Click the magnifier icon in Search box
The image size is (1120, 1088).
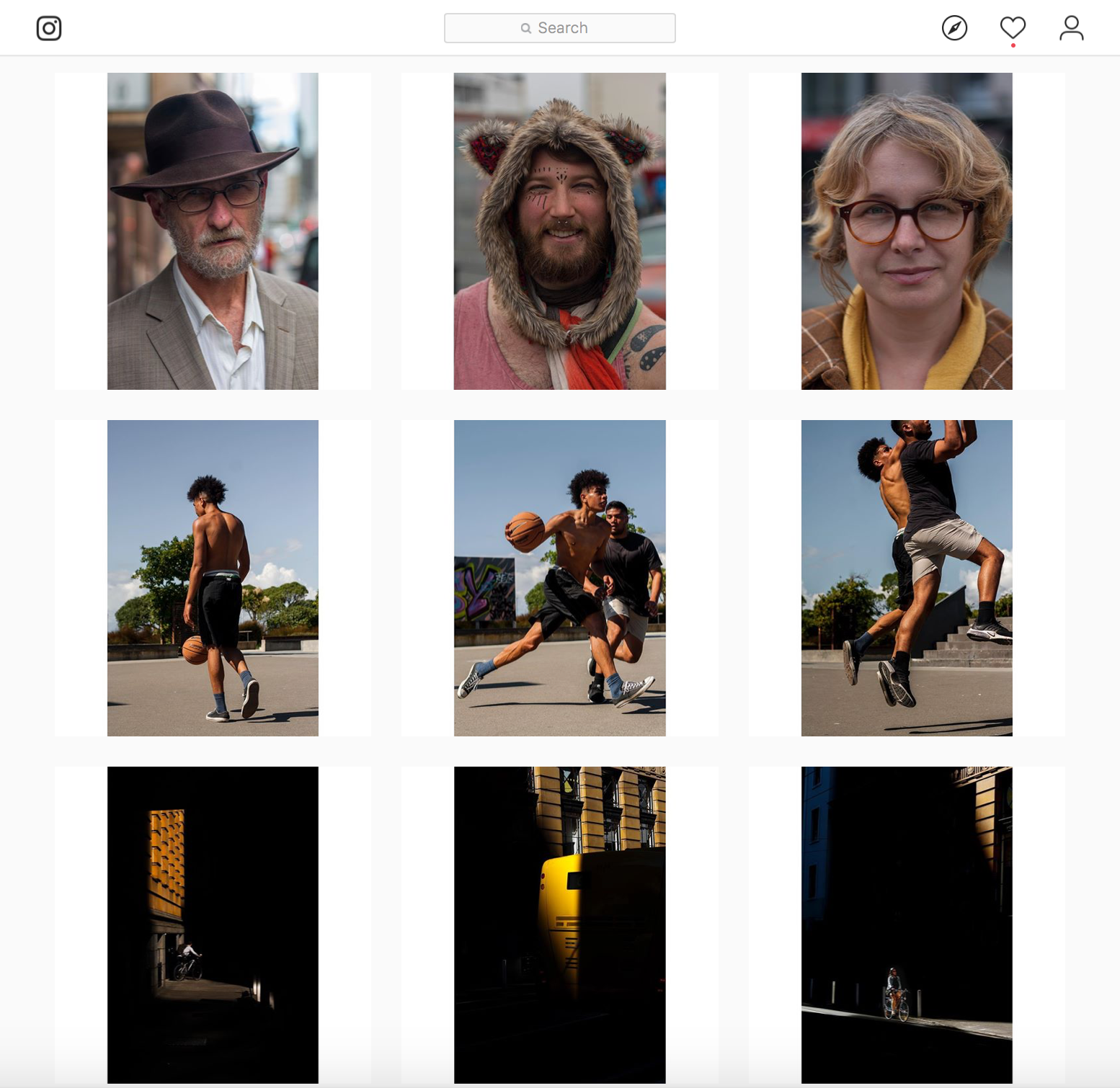[x=526, y=28]
